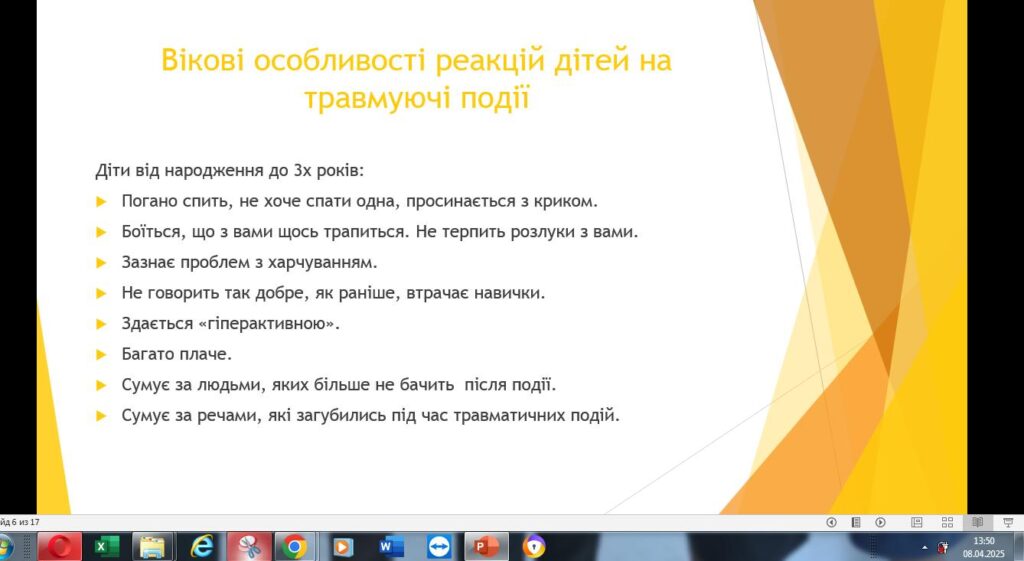Open Opera browser from the taskbar
Viewport: 1024px width, 561px height.
59,547
